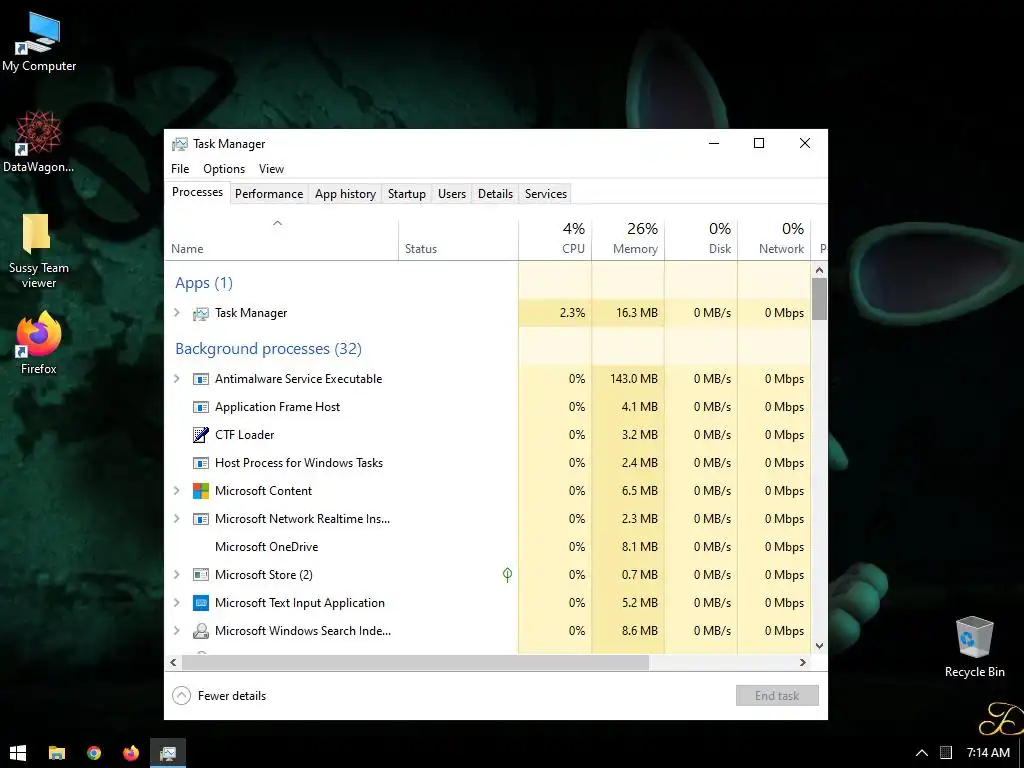Collapse view with Fewer details arrow
1024x768 pixels.
coord(182,696)
